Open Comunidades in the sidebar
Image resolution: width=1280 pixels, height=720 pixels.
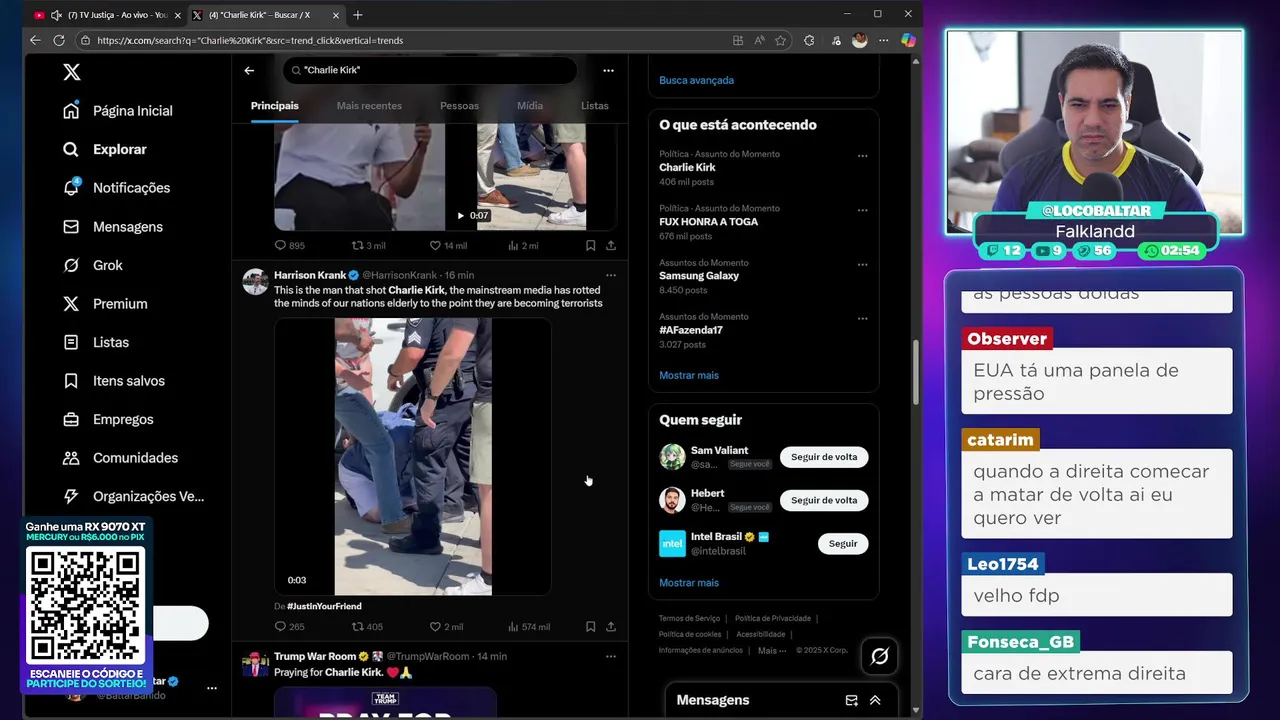[119, 458]
